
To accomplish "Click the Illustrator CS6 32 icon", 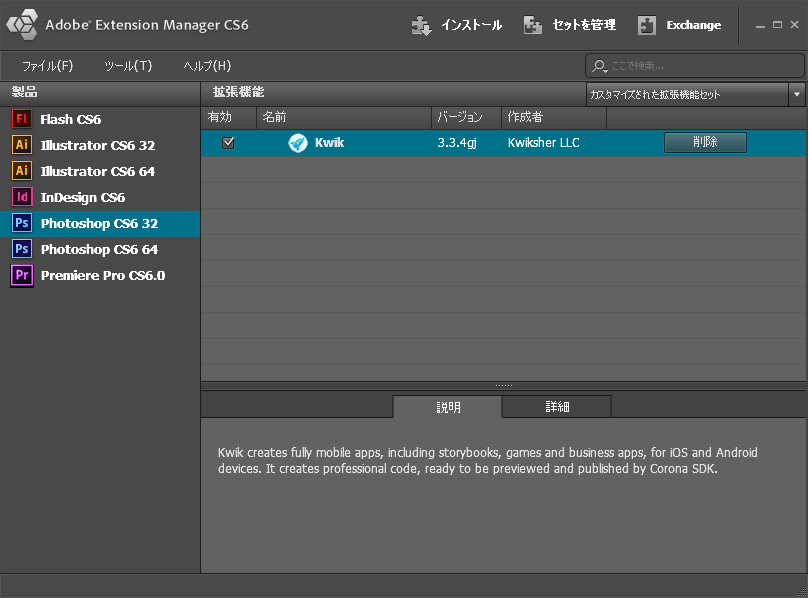I will point(22,145).
